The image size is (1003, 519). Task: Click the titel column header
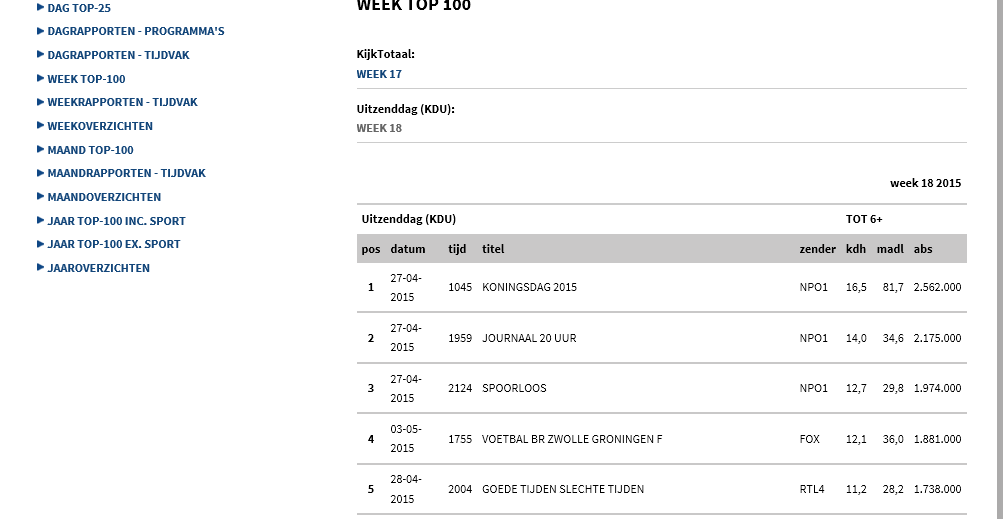coord(493,249)
